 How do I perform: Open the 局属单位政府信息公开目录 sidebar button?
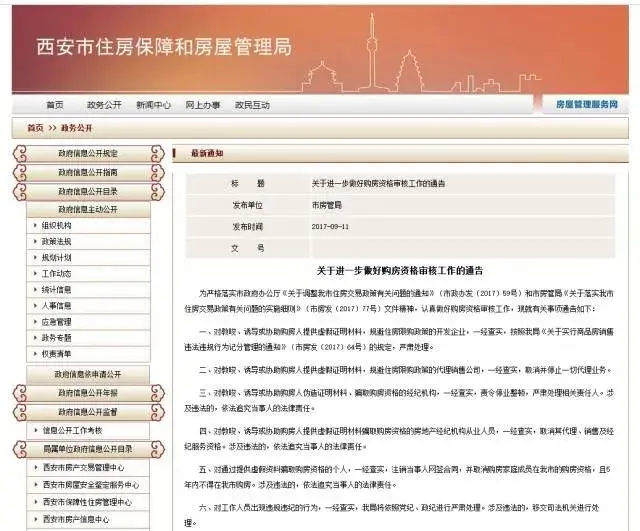[88, 449]
